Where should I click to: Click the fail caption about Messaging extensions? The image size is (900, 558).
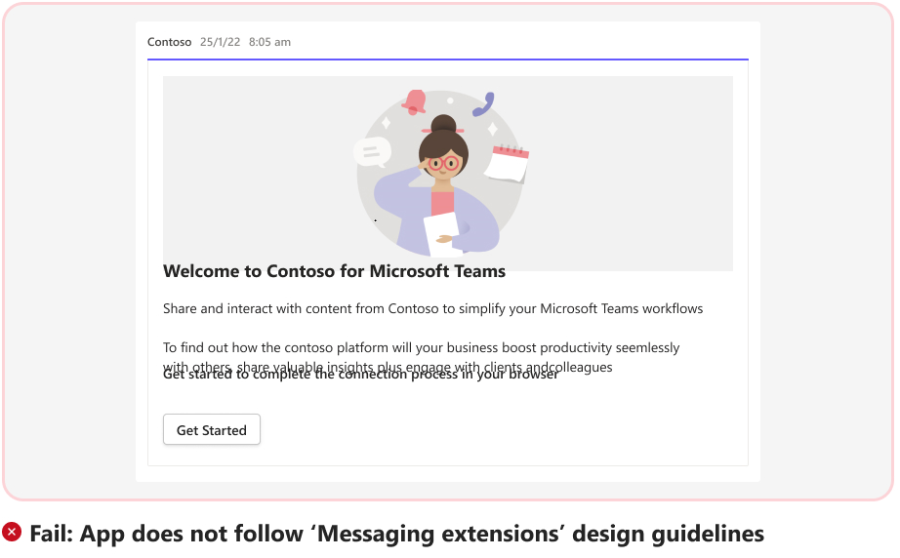click(x=396, y=533)
